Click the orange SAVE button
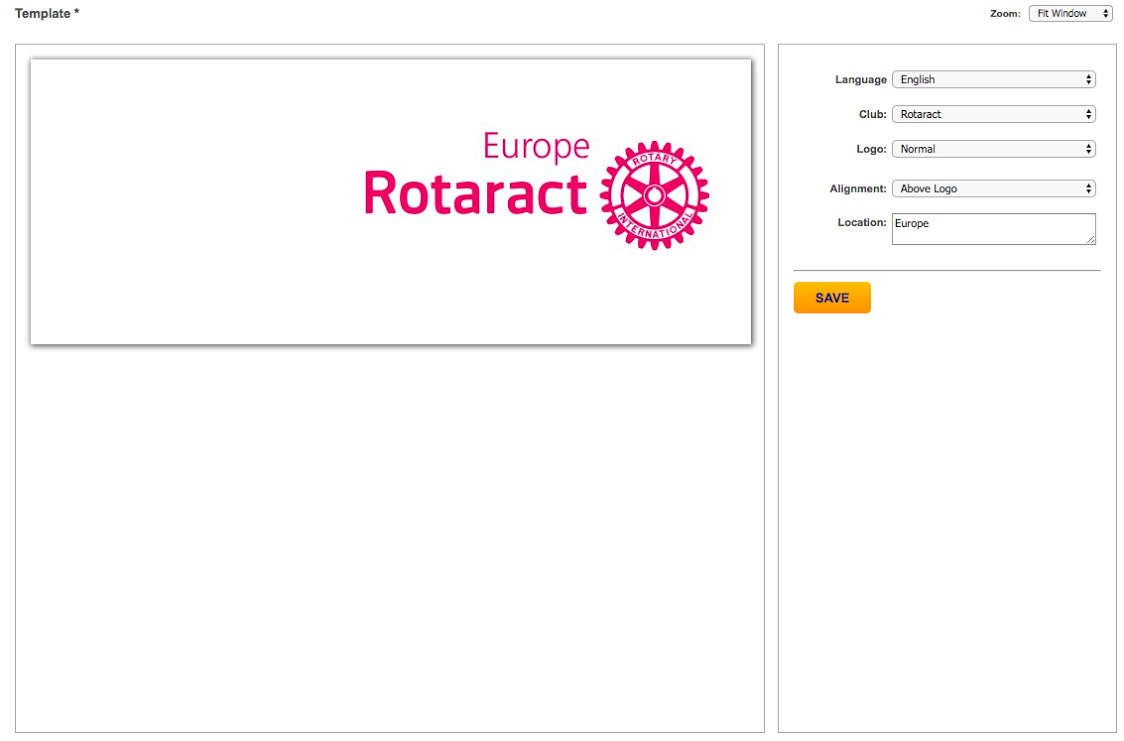This screenshot has height=741, width=1124. (832, 297)
